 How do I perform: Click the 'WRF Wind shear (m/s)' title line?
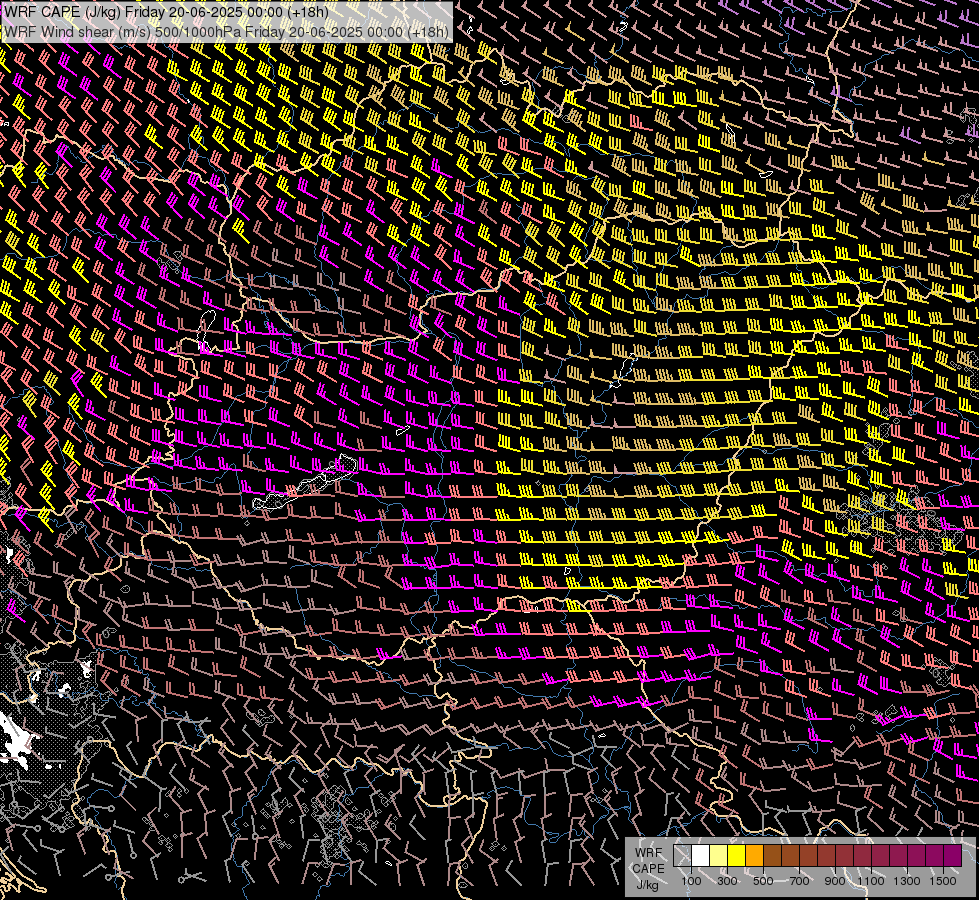[226, 32]
